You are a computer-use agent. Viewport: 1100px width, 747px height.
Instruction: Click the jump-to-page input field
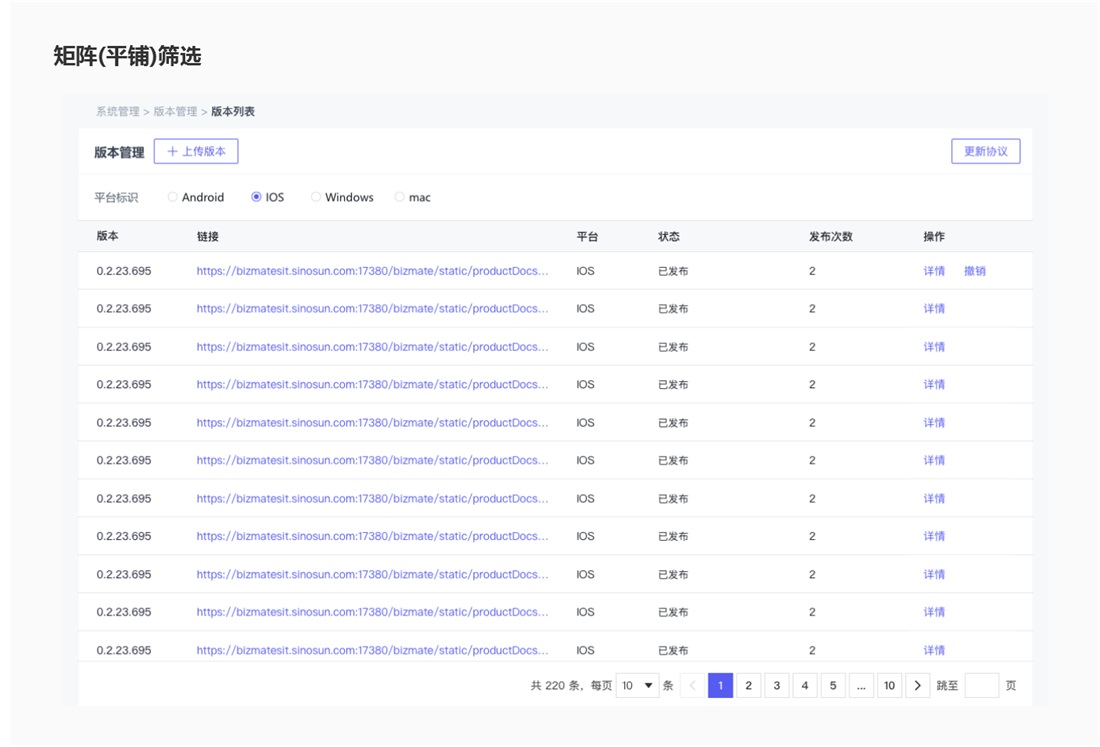tap(981, 685)
